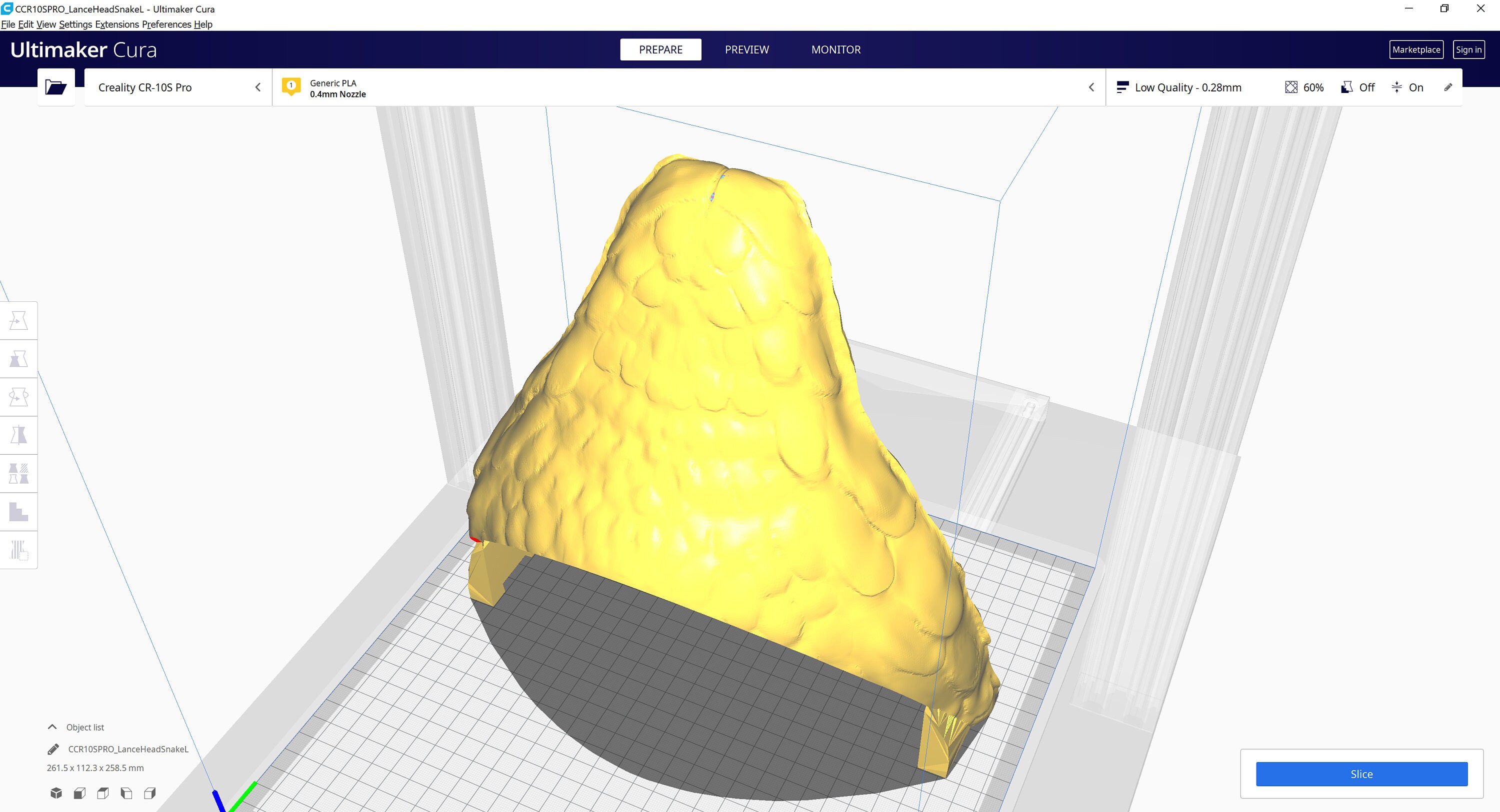The height and width of the screenshot is (812, 1500).
Task: Enable support generation currently set Off
Action: tap(1357, 87)
